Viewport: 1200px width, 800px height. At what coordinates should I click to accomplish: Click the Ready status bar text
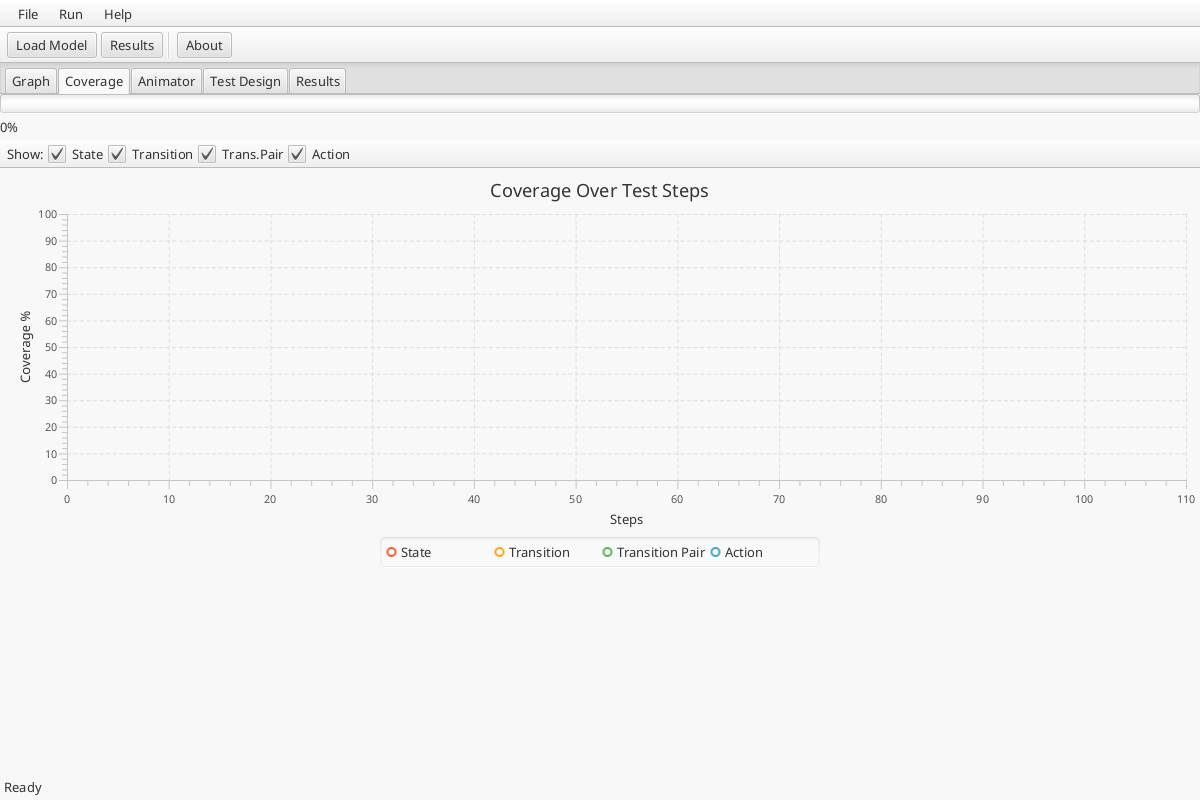tap(22, 787)
